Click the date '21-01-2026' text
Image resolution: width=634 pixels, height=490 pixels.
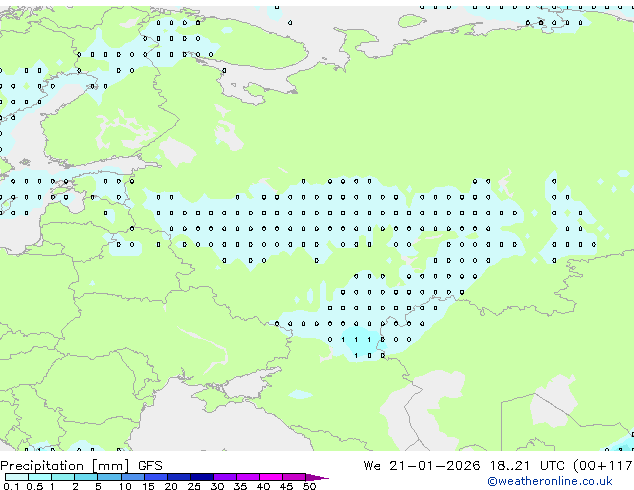(x=435, y=466)
